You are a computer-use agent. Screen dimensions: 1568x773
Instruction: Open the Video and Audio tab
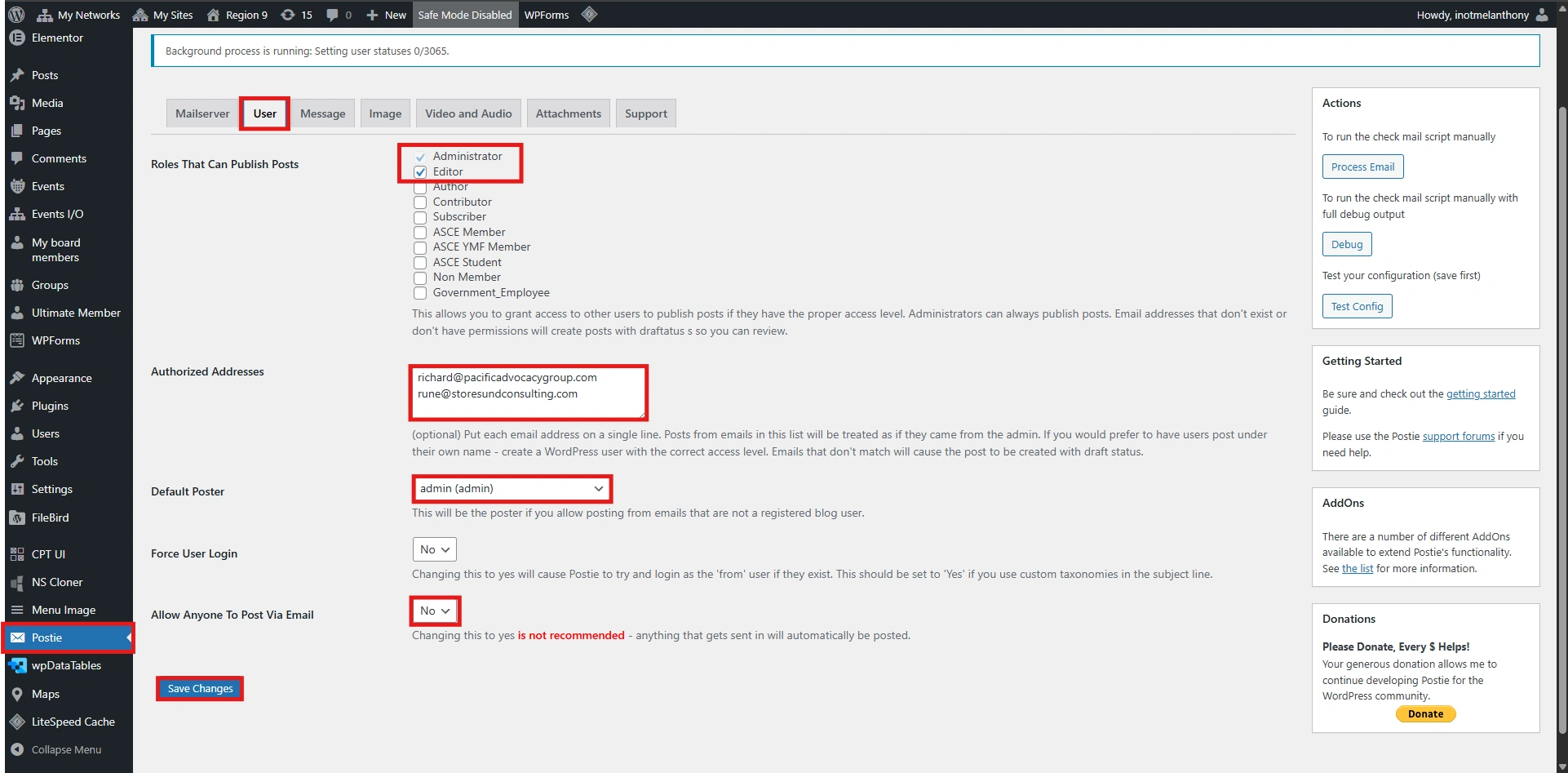468,113
